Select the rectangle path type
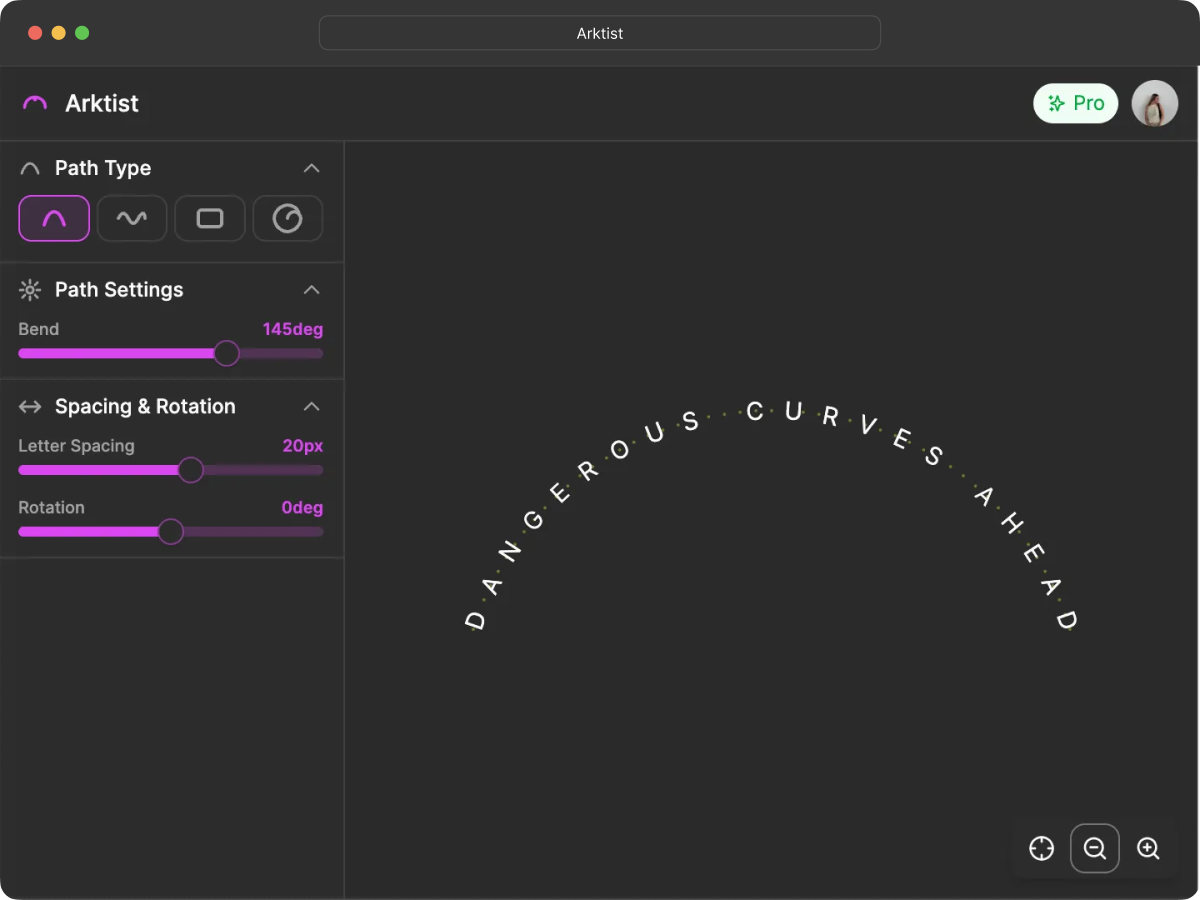Viewport: 1200px width, 900px height. click(x=210, y=218)
